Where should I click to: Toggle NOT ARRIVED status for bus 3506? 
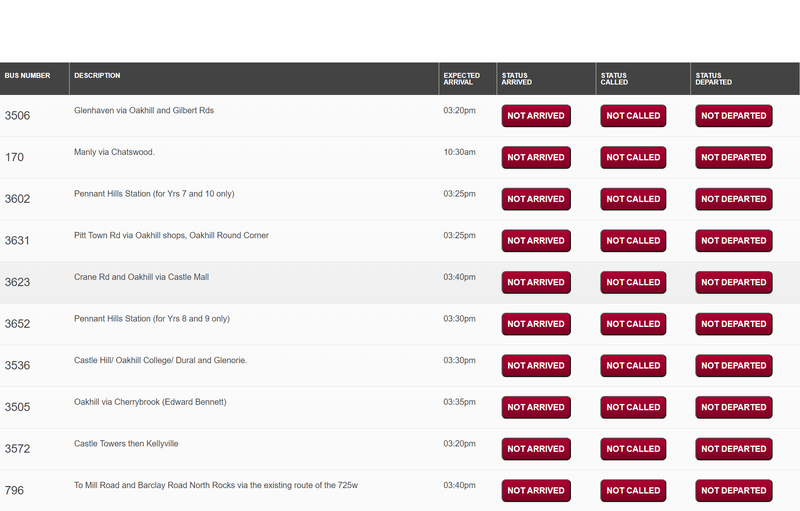pyautogui.click(x=536, y=116)
